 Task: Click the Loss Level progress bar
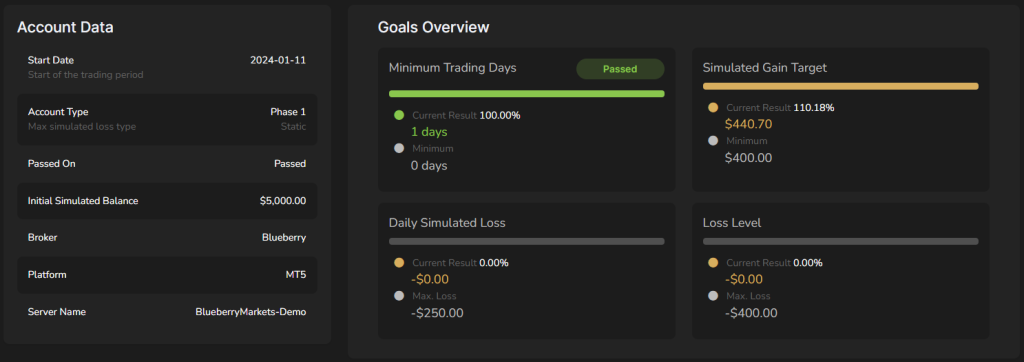click(840, 242)
